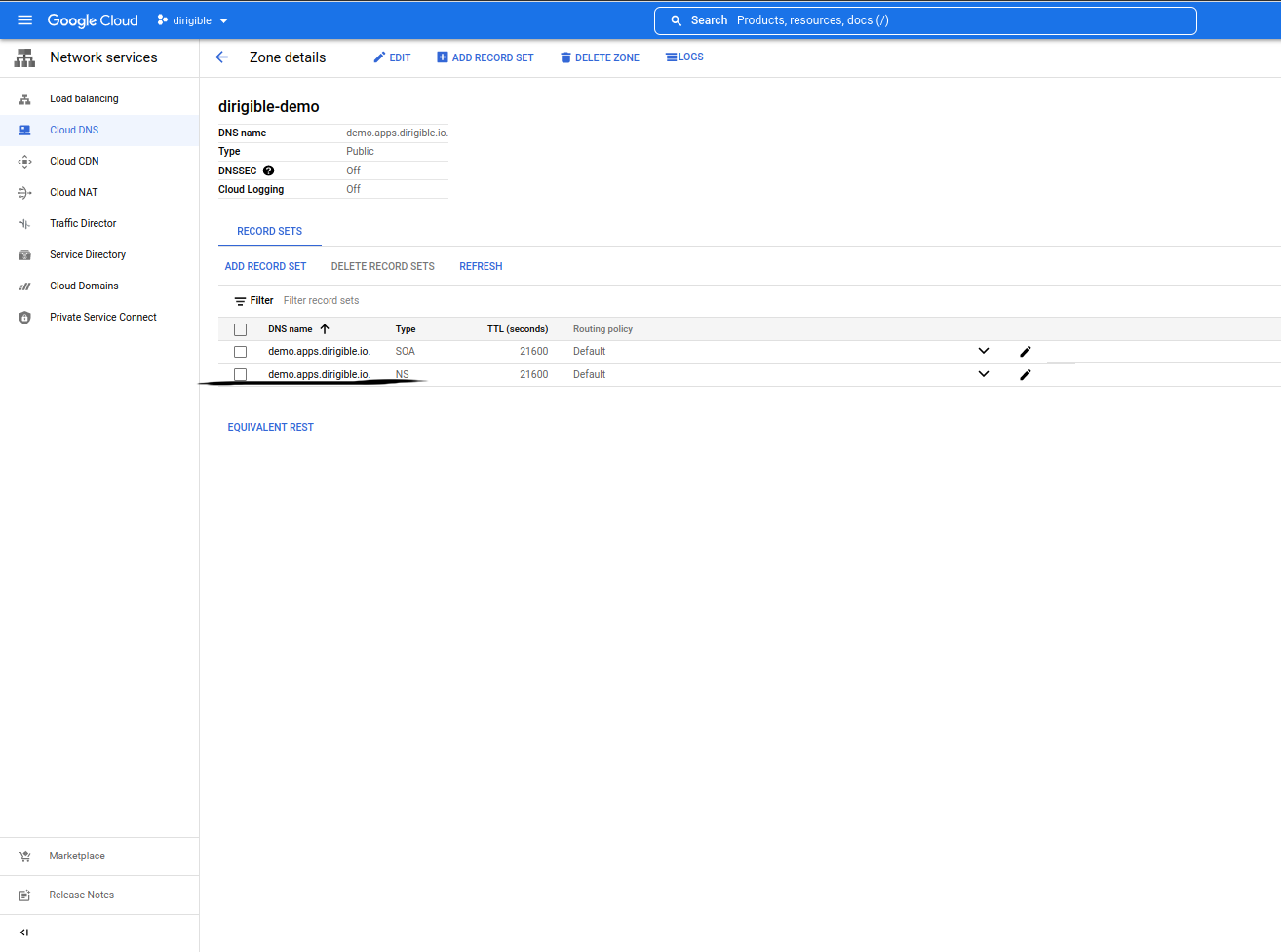Open Cloud NAT in the sidebar
The height and width of the screenshot is (952, 1281).
(x=74, y=193)
